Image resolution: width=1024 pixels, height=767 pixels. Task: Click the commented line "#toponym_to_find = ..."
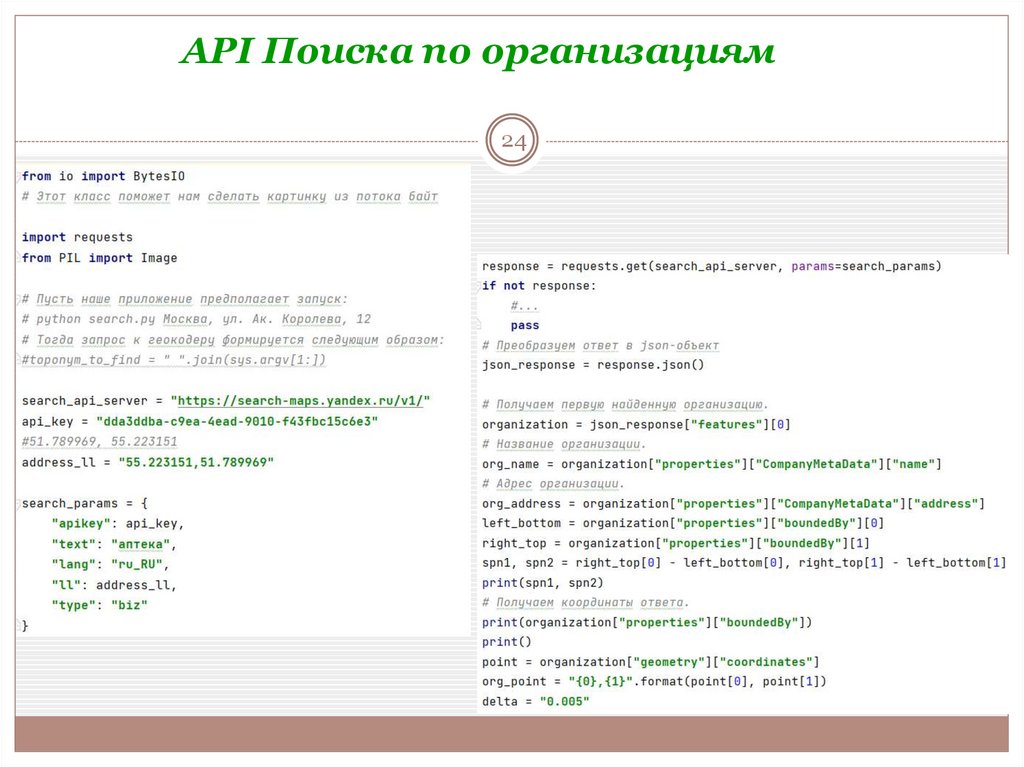[174, 359]
